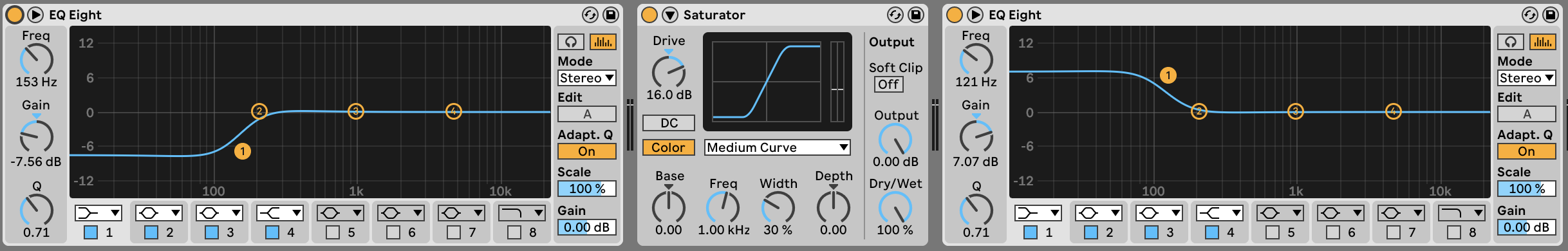
Task: Toggle Saturator device activator
Action: click(x=649, y=14)
